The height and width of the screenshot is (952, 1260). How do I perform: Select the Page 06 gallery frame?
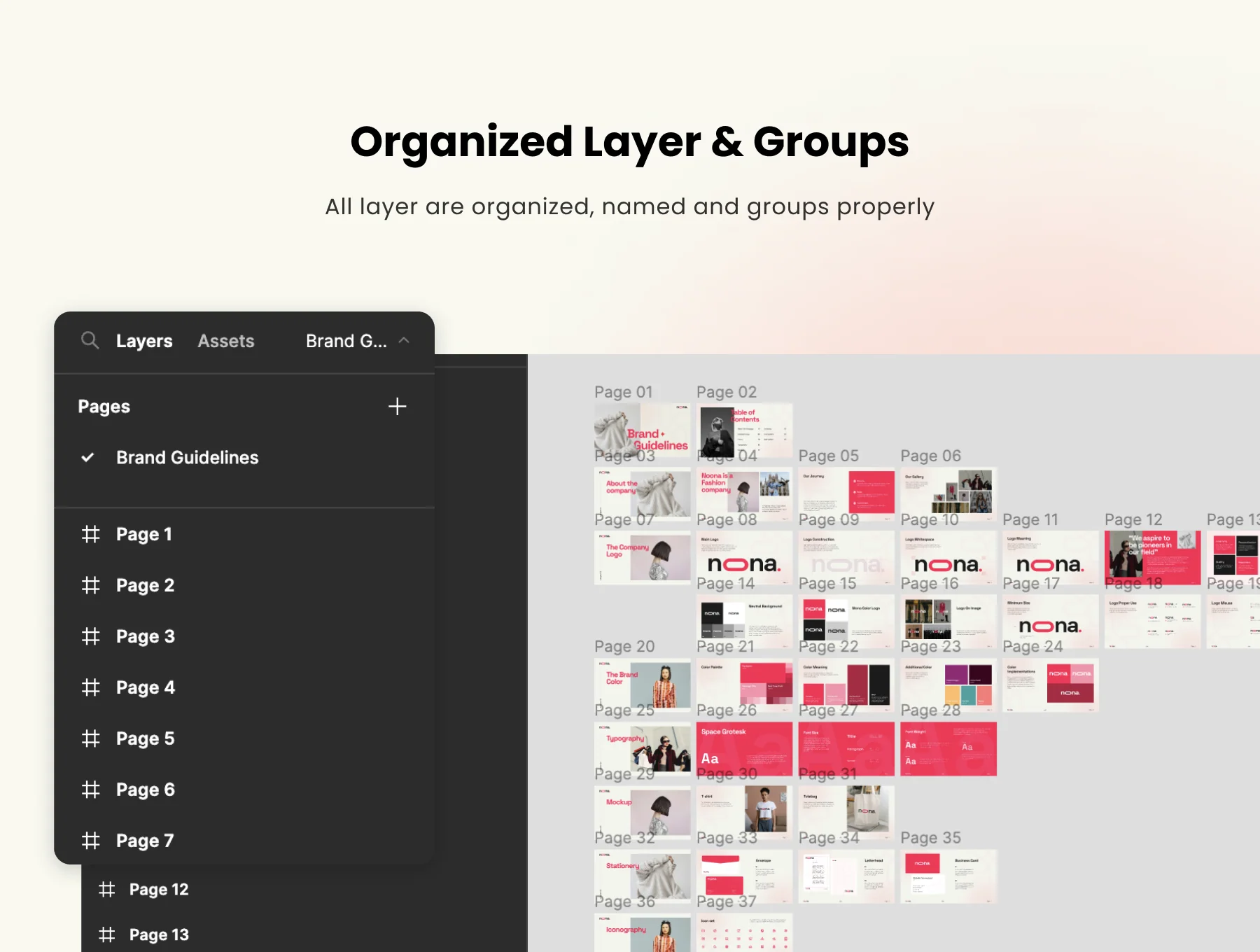[948, 493]
